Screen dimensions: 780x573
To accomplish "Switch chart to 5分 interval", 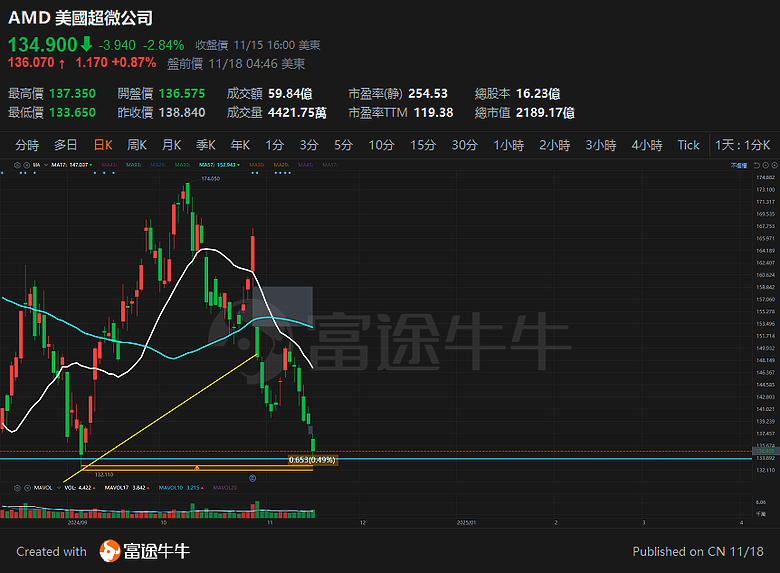I will 343,145.
